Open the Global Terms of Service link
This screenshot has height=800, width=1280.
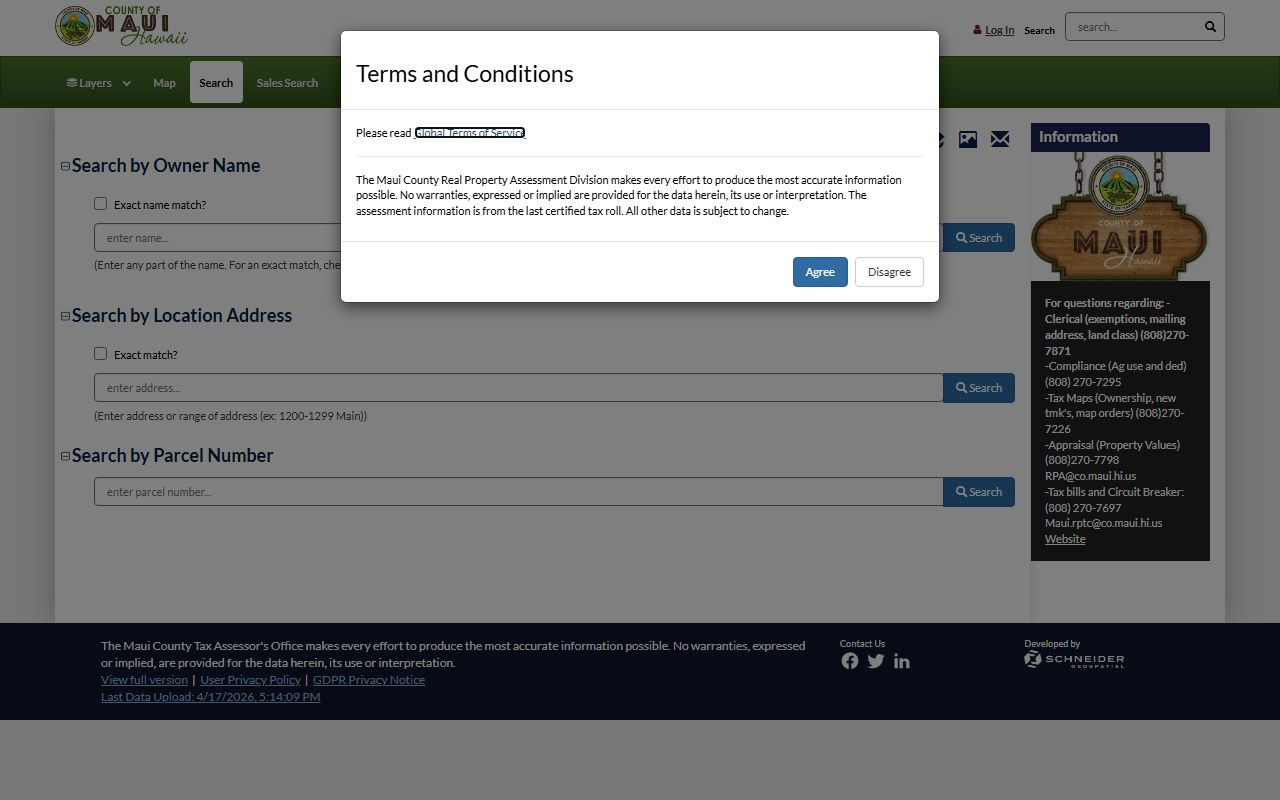[470, 133]
